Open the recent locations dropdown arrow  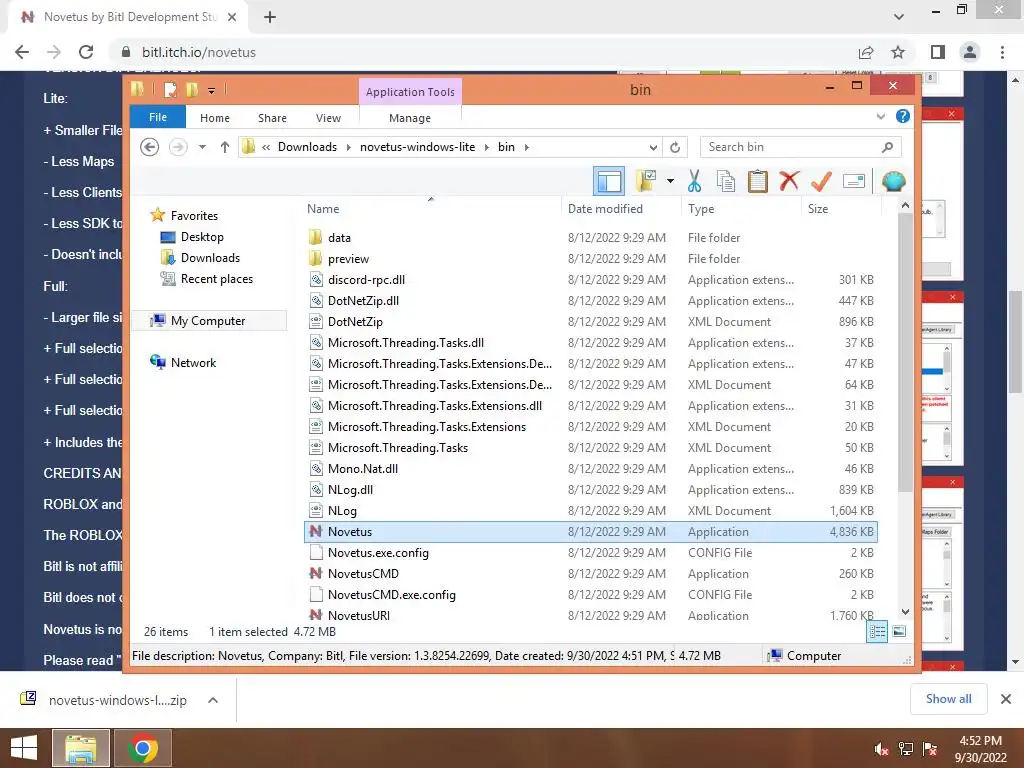[202, 147]
